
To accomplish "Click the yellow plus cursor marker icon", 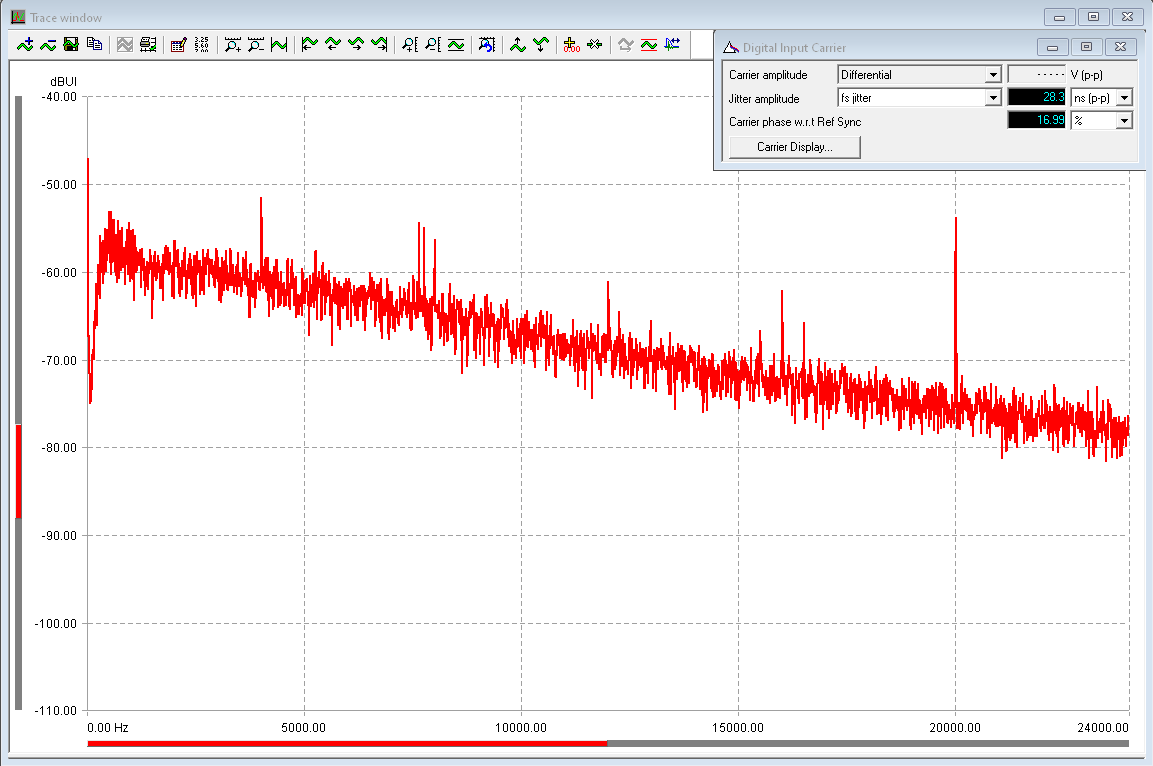I will point(571,44).
